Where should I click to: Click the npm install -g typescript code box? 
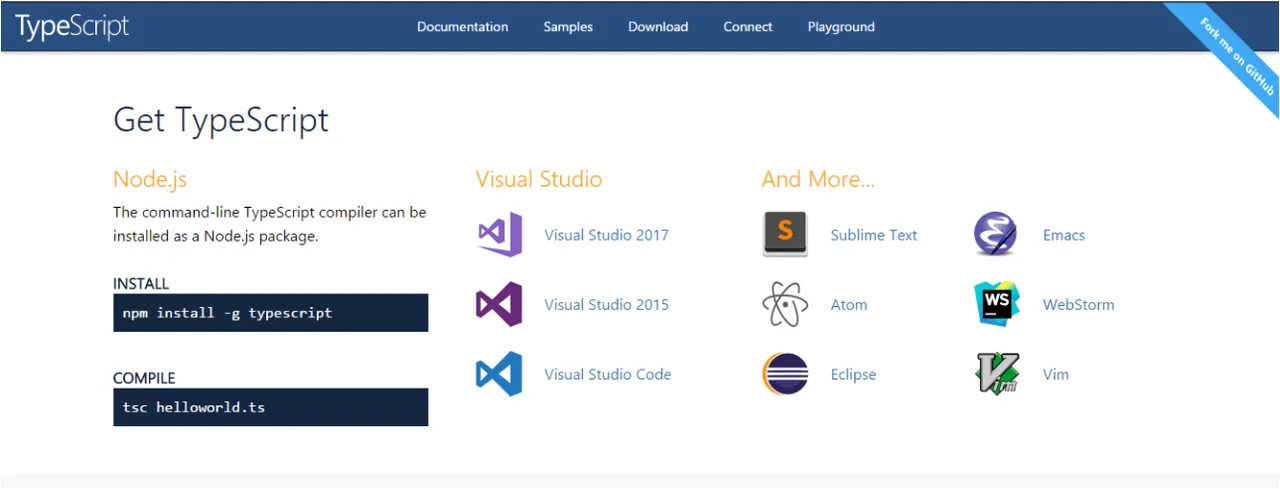pyautogui.click(x=271, y=312)
